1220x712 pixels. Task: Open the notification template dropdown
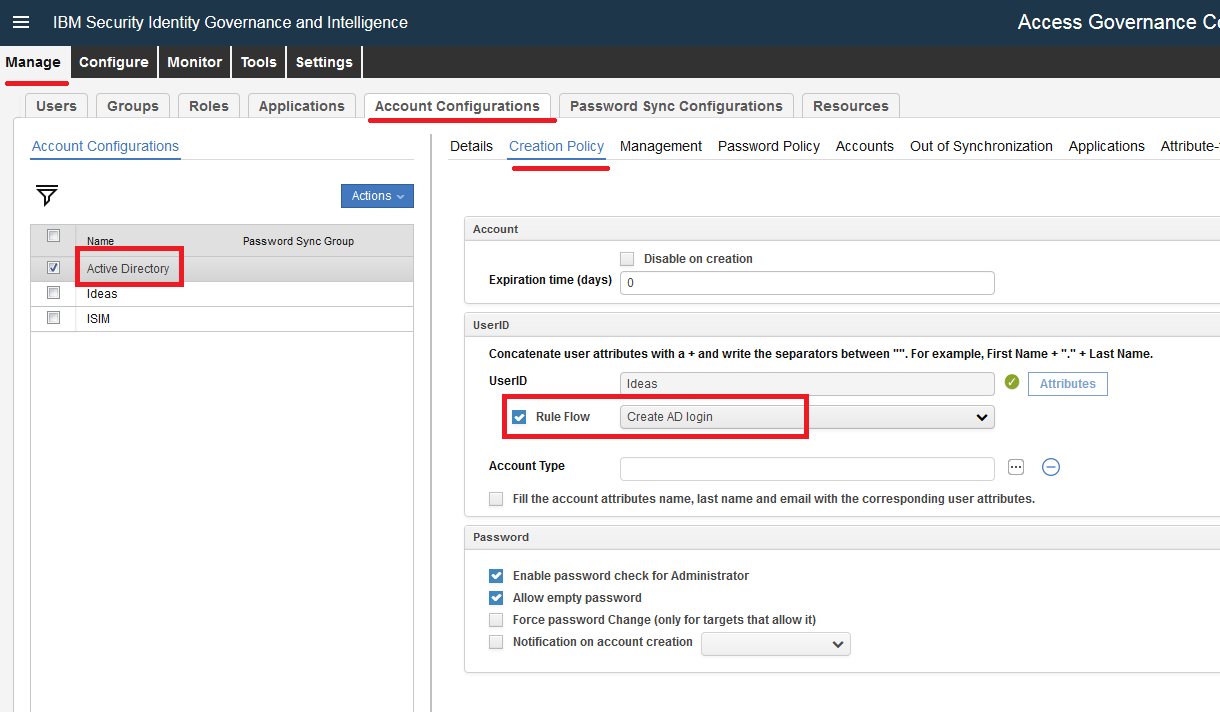[x=776, y=644]
